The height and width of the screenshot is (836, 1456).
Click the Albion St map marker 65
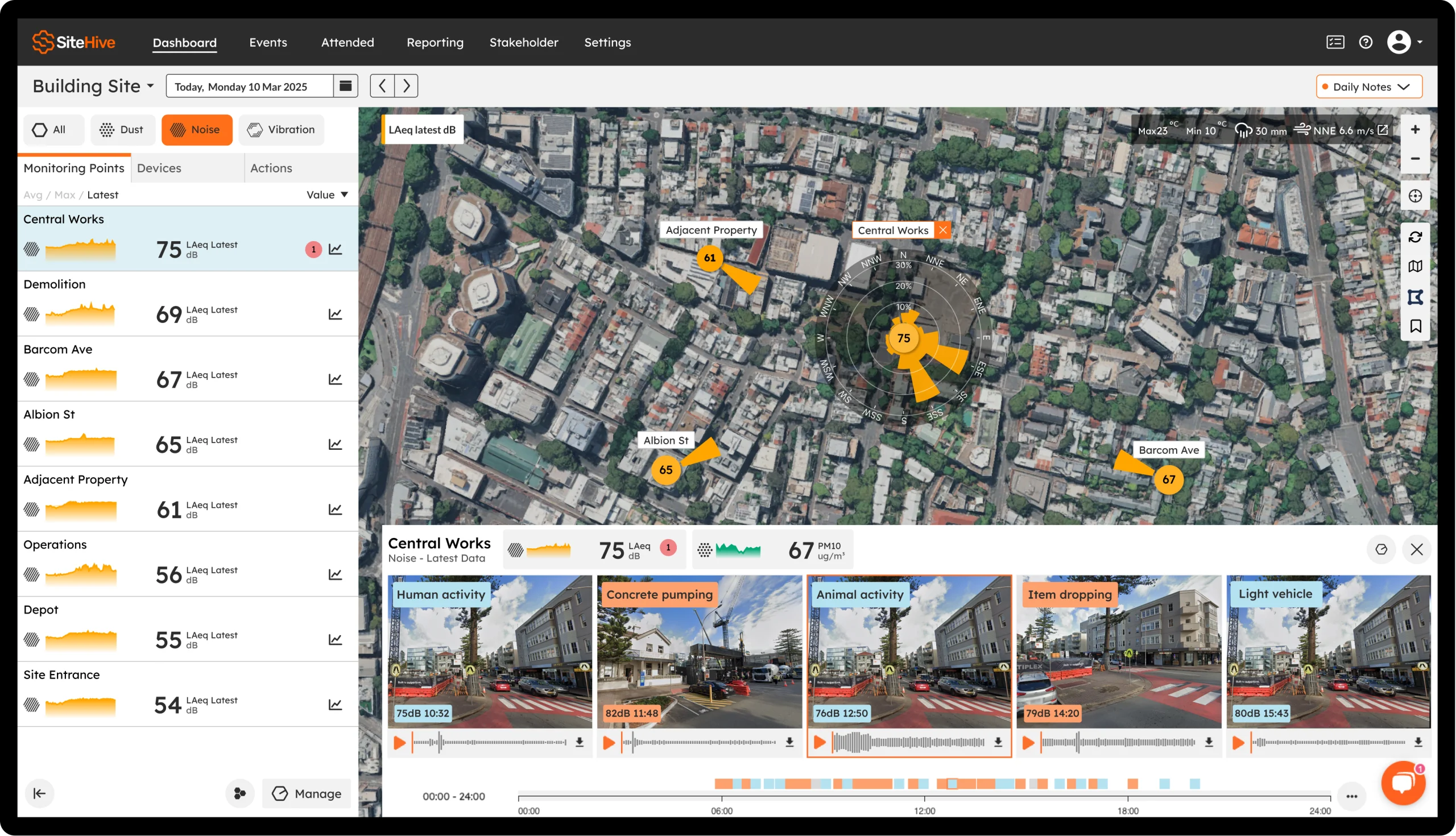[x=665, y=470]
